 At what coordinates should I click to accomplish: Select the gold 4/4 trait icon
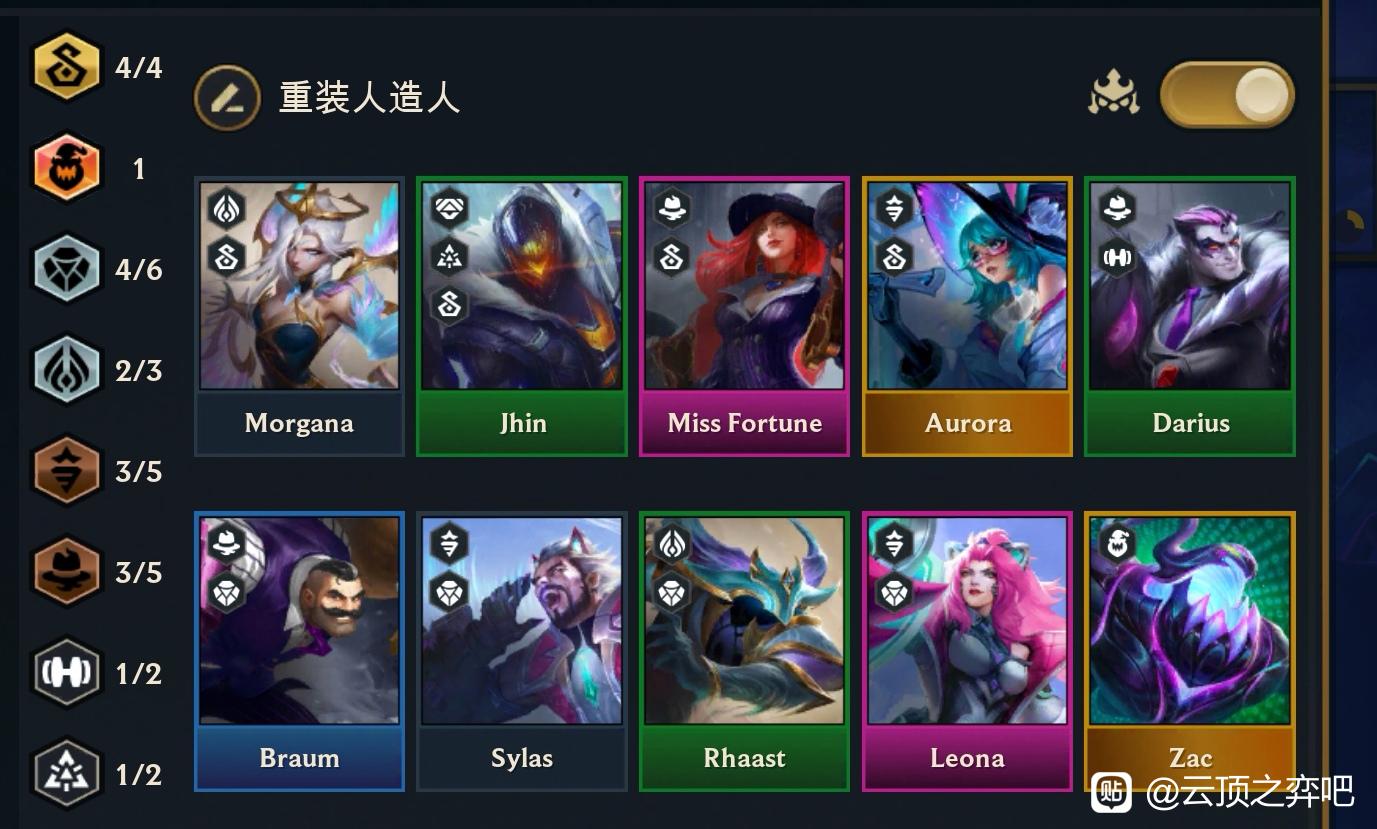[67, 67]
